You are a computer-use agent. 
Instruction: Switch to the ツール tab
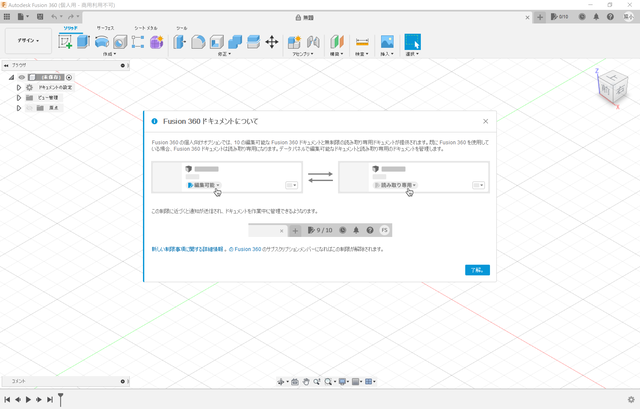182,28
